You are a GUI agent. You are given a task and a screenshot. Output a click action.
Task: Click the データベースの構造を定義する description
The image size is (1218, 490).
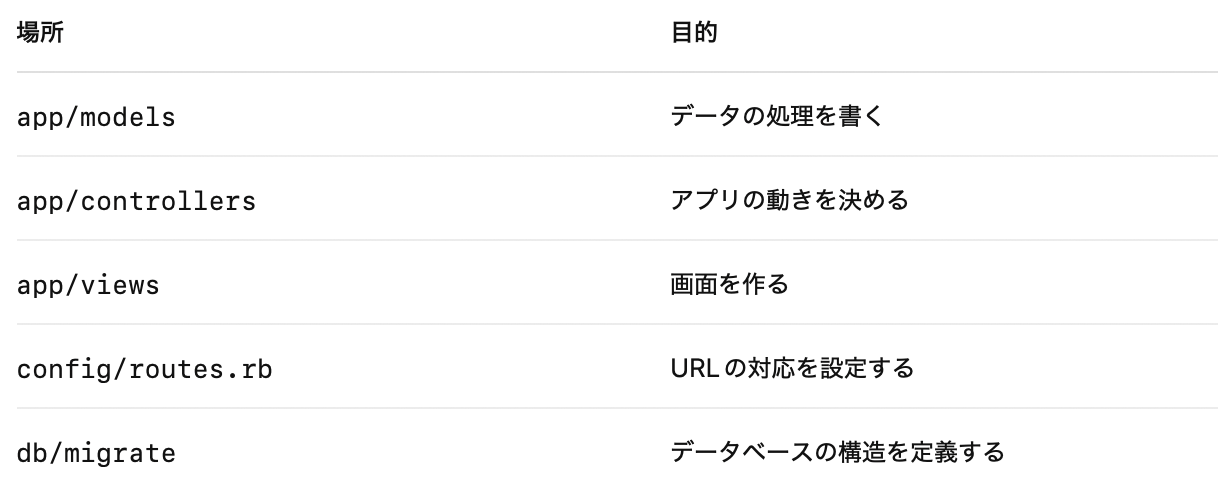coord(837,453)
